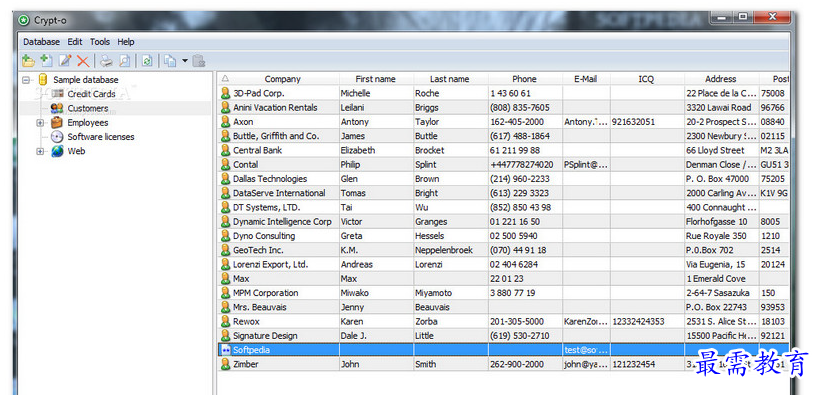Open the Database menu
This screenshot has width=817, height=395.
tap(41, 42)
